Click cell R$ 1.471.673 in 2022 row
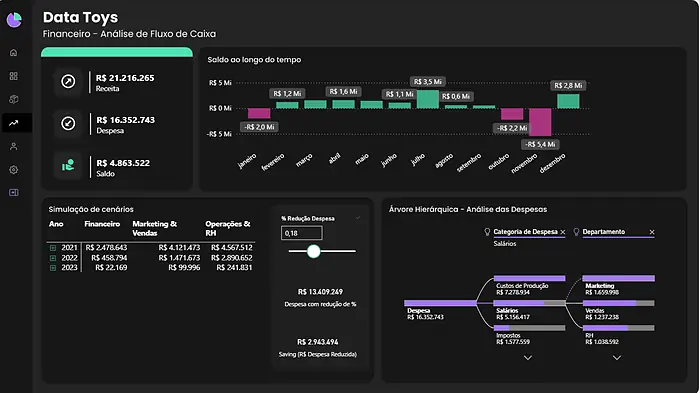 179,258
